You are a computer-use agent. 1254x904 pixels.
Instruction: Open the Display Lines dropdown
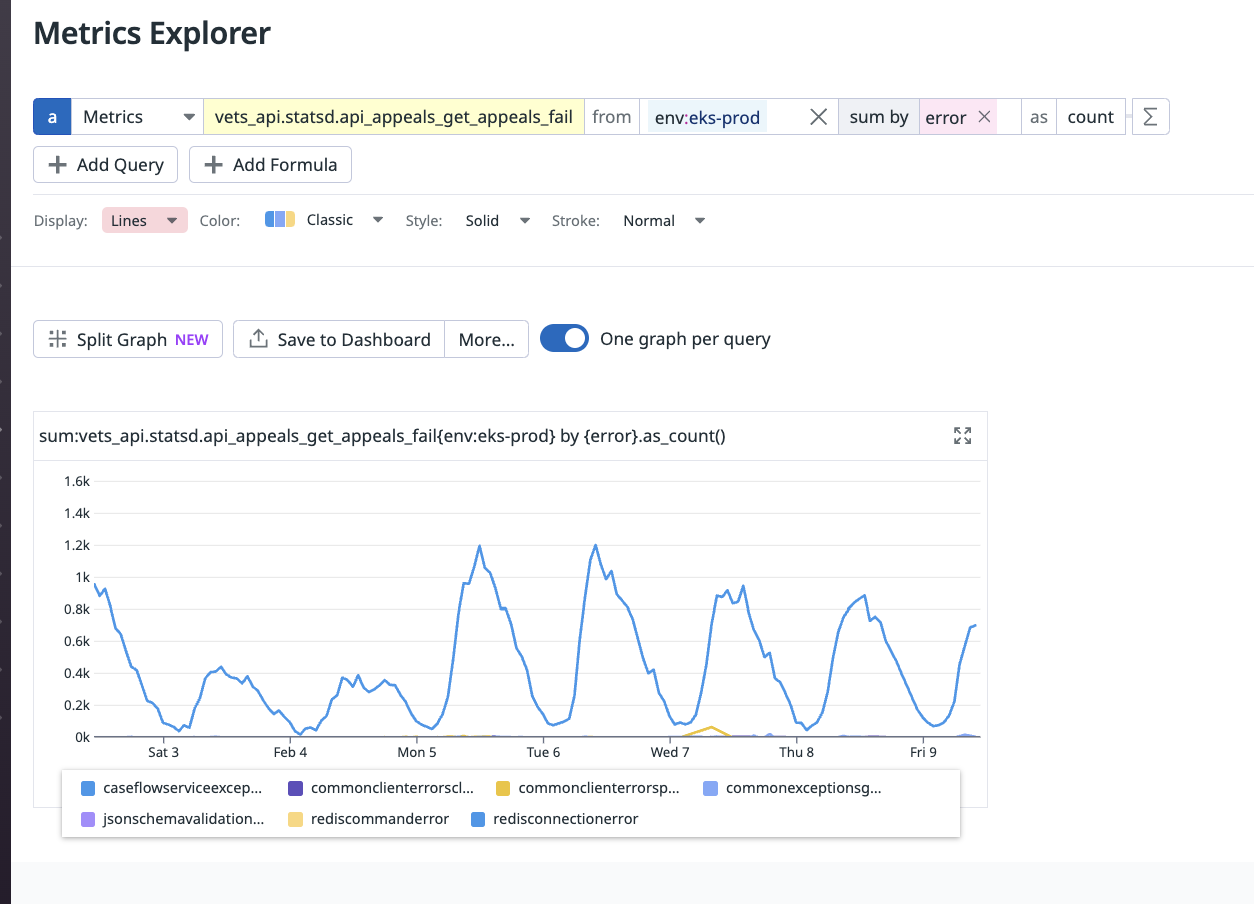click(144, 220)
